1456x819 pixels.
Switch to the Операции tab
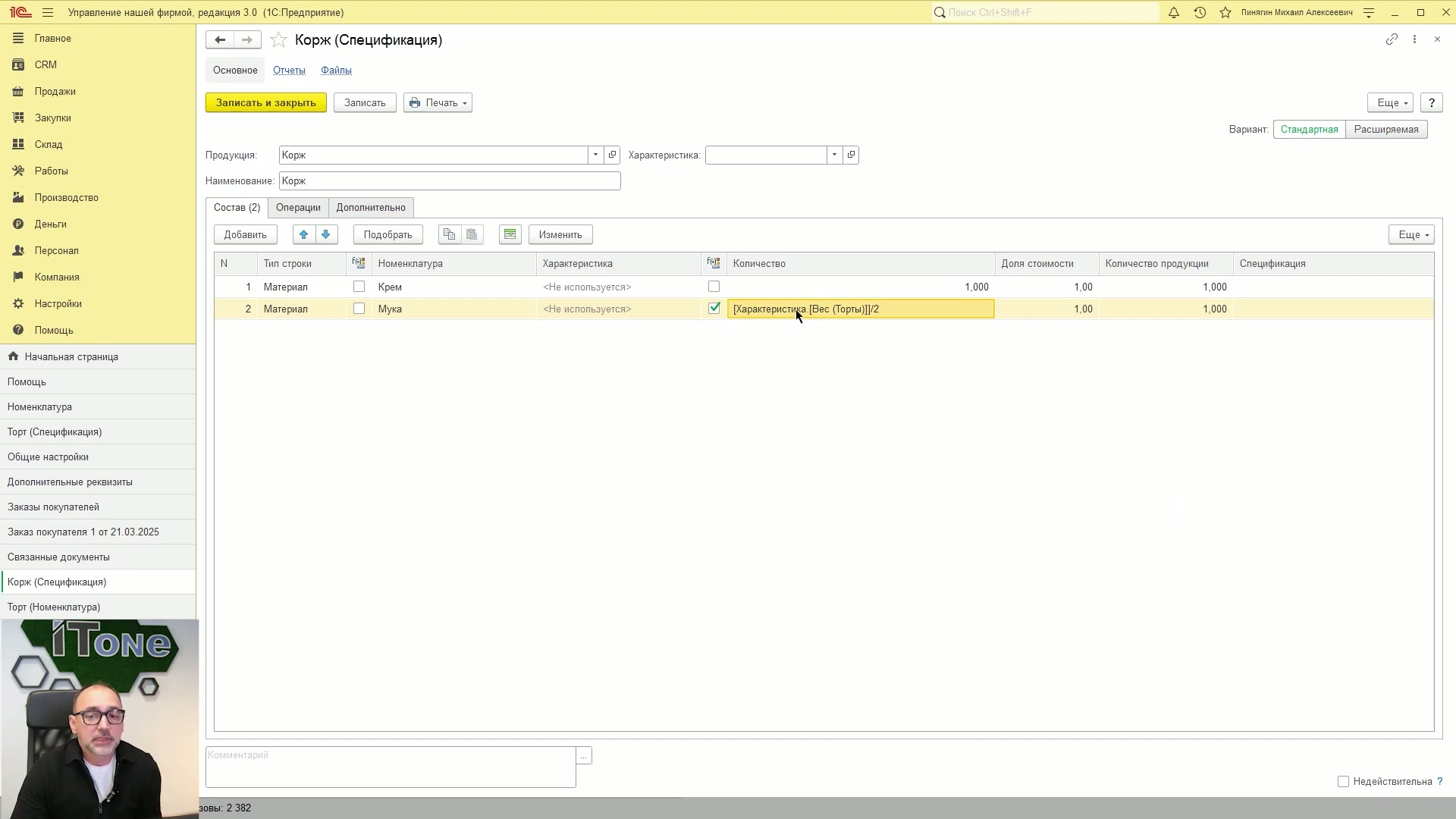[x=298, y=208]
